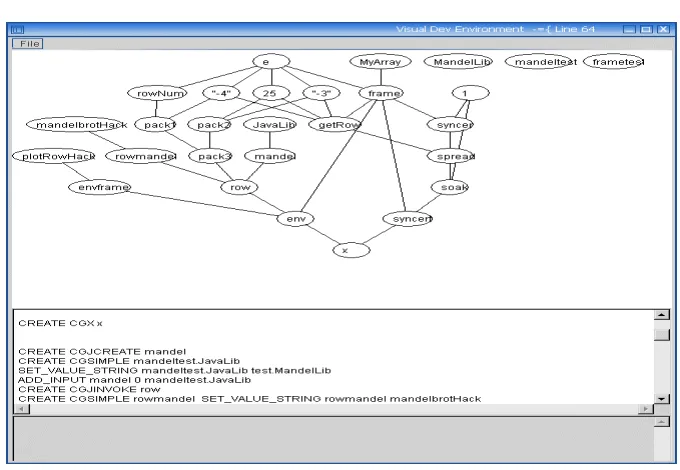Select the "-3" node
This screenshot has width=680, height=470.
coord(321,93)
